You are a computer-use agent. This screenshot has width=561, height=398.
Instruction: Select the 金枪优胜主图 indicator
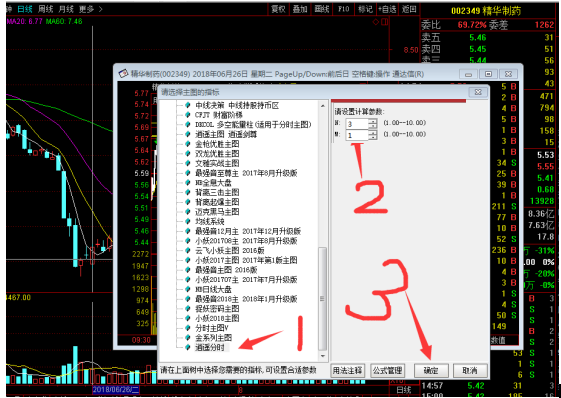(217, 144)
